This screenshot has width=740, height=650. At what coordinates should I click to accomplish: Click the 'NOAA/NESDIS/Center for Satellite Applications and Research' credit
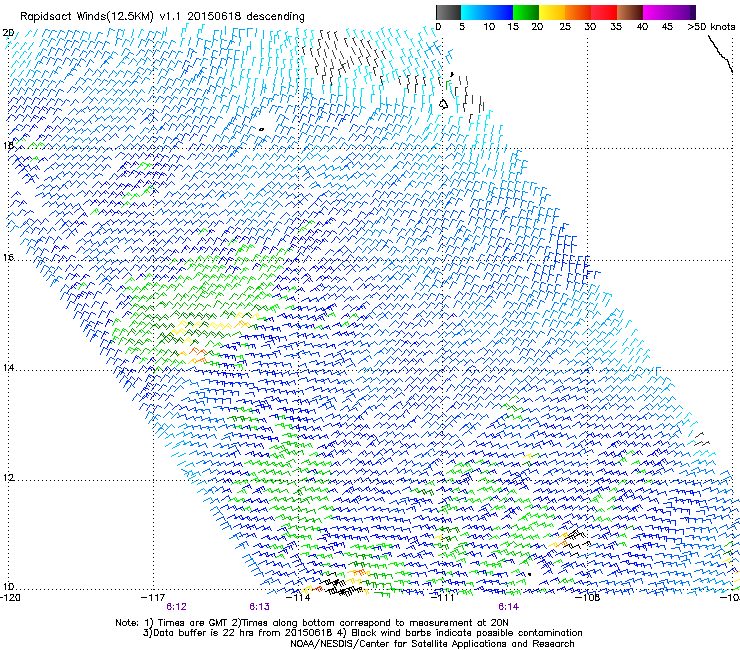coord(432,644)
